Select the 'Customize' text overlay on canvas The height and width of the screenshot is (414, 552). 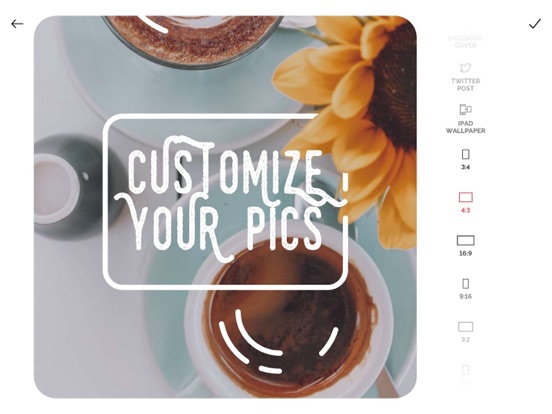225,171
